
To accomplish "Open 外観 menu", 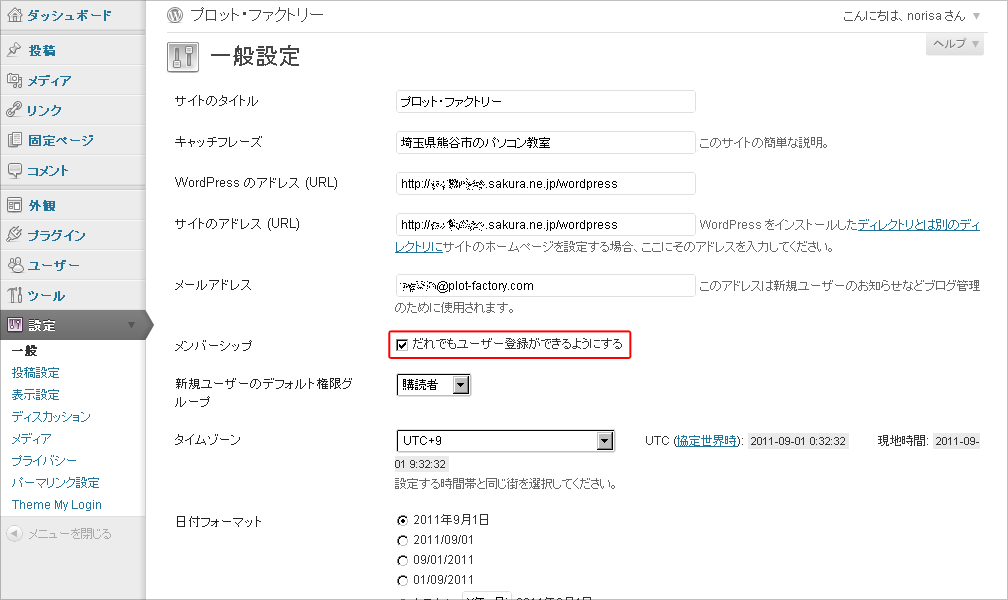I will coord(42,205).
